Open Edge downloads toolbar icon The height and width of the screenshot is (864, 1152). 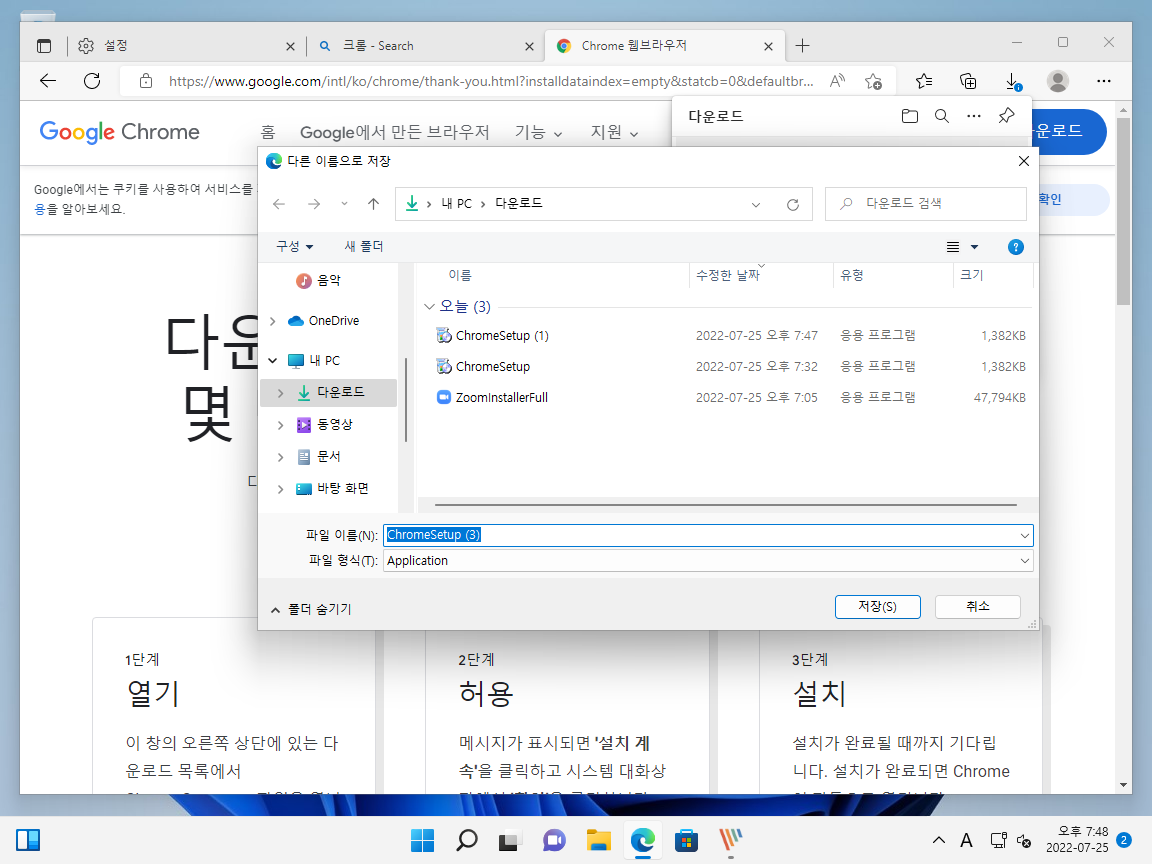click(1012, 81)
